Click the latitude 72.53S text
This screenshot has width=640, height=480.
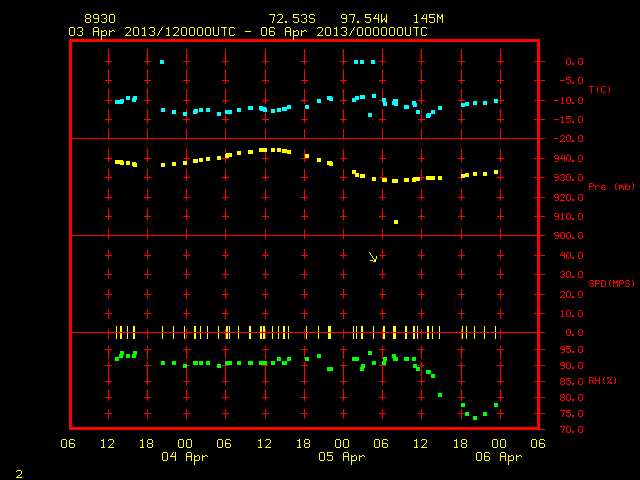tap(292, 19)
